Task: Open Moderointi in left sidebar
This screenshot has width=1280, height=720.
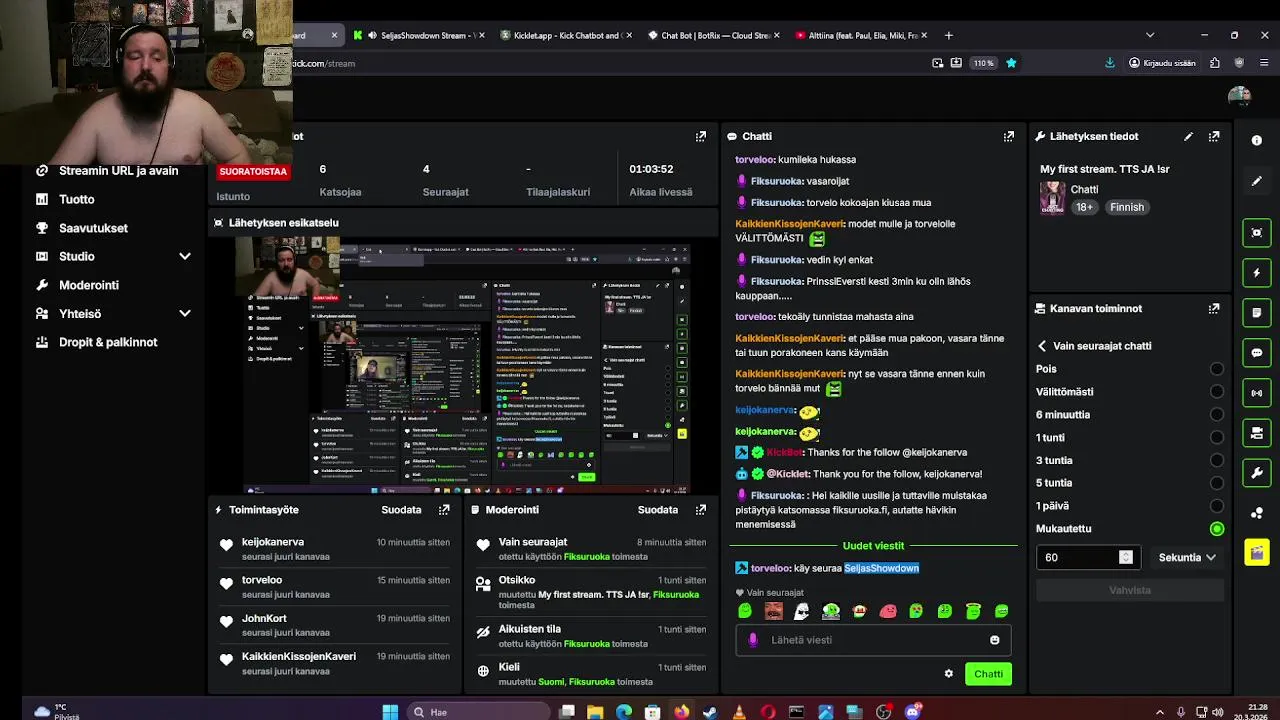Action: click(89, 285)
